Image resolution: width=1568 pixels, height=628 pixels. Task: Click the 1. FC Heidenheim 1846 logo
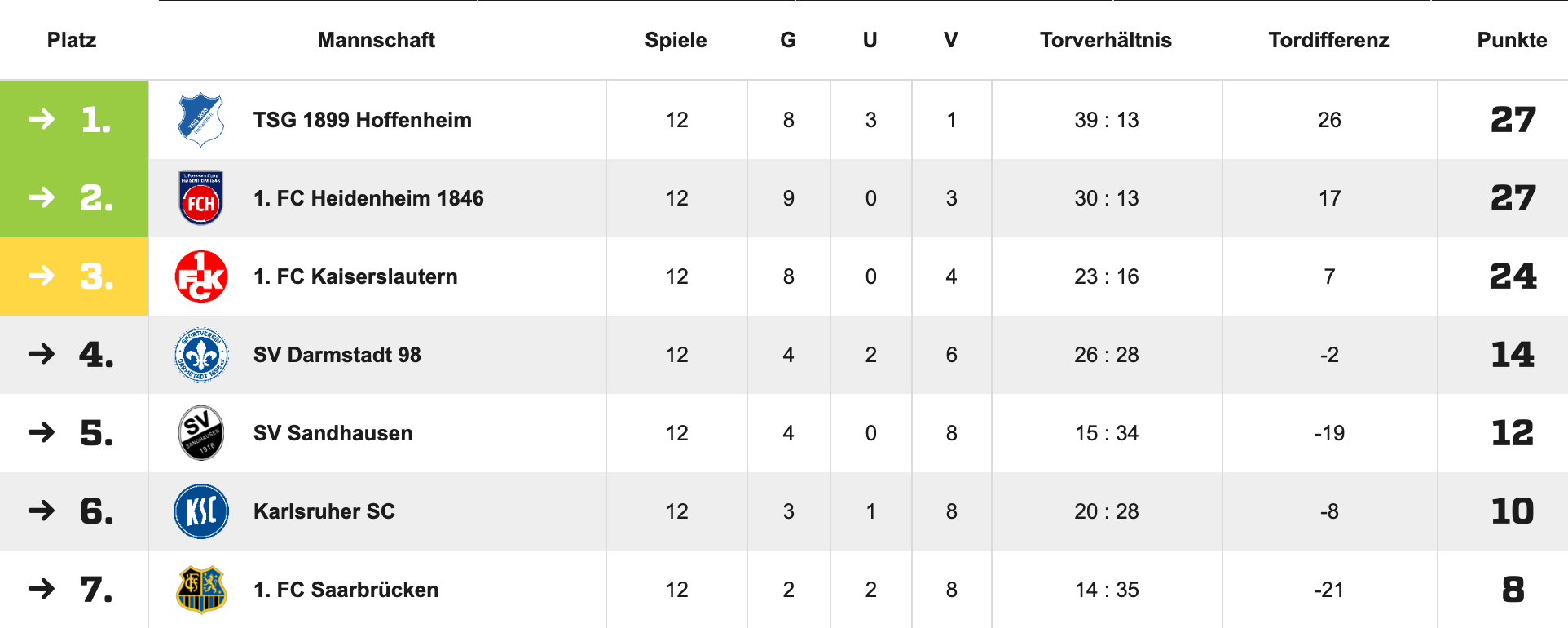(x=200, y=198)
